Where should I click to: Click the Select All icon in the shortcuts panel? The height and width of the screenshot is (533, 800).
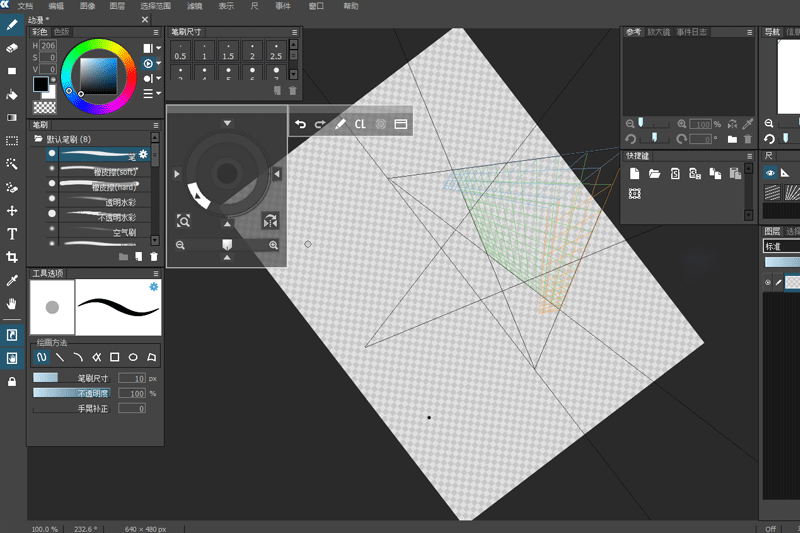(x=635, y=194)
